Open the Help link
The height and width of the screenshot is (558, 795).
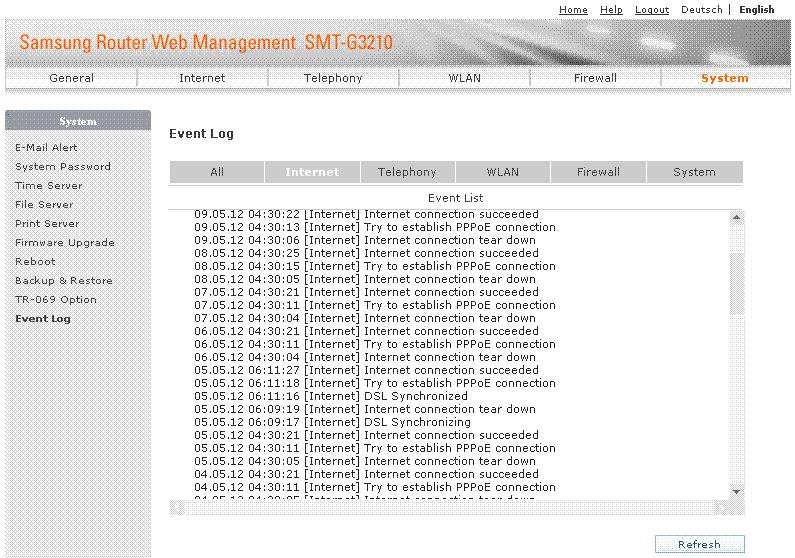pos(611,10)
